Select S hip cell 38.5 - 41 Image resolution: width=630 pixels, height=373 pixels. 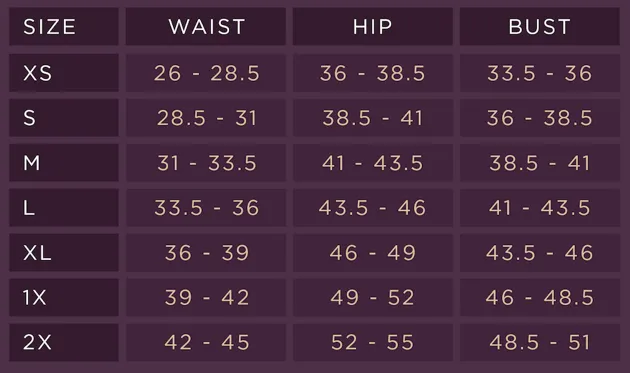point(372,118)
